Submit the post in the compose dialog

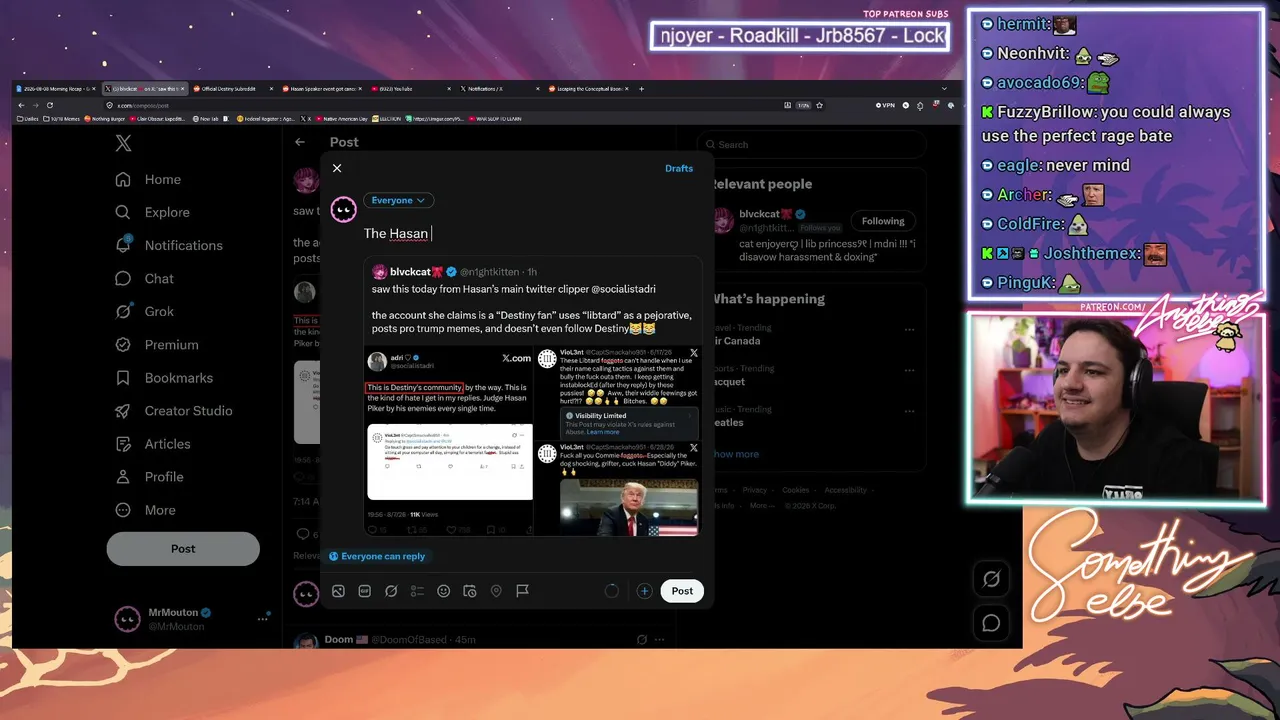click(x=682, y=591)
